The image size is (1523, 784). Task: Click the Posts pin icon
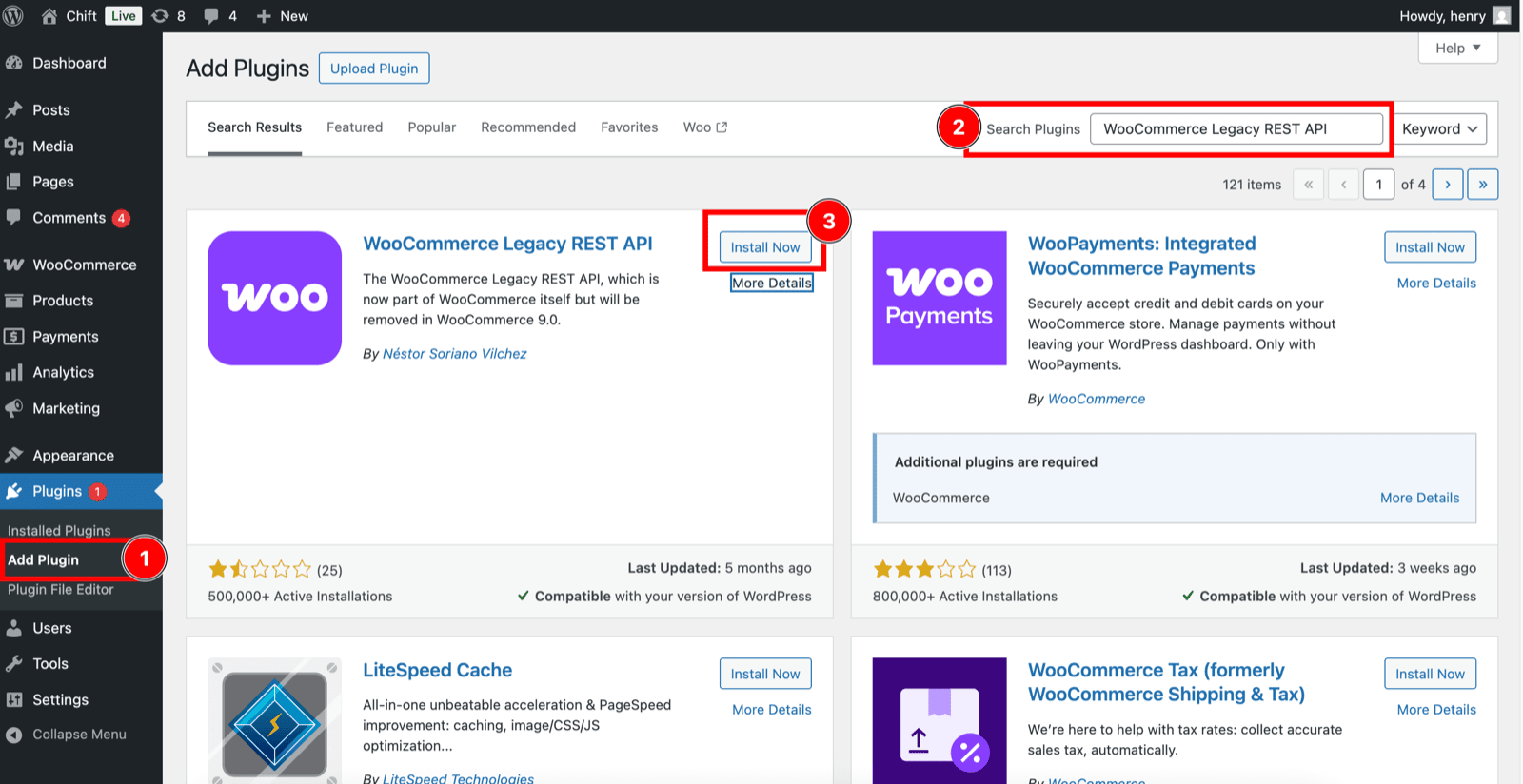(x=14, y=110)
